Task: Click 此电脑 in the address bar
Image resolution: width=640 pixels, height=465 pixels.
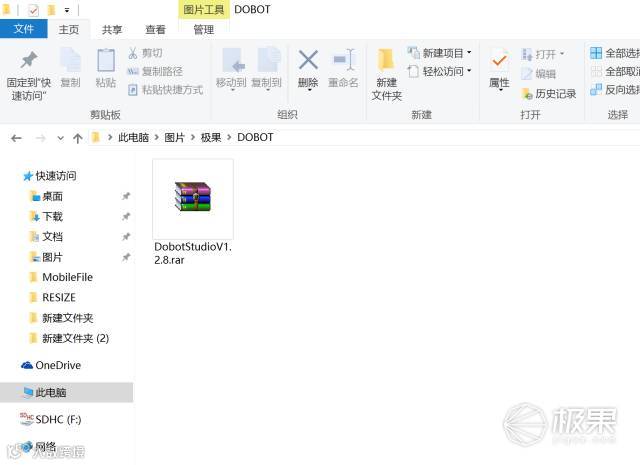Action: coord(133,138)
